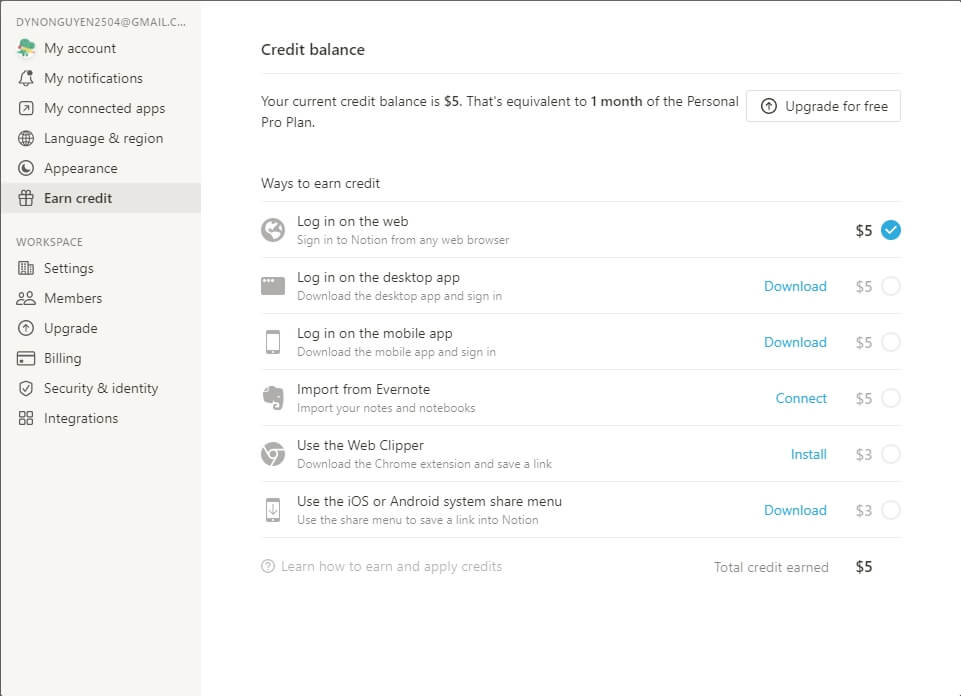Open workspace Settings
This screenshot has width=961, height=696.
(x=101, y=268)
